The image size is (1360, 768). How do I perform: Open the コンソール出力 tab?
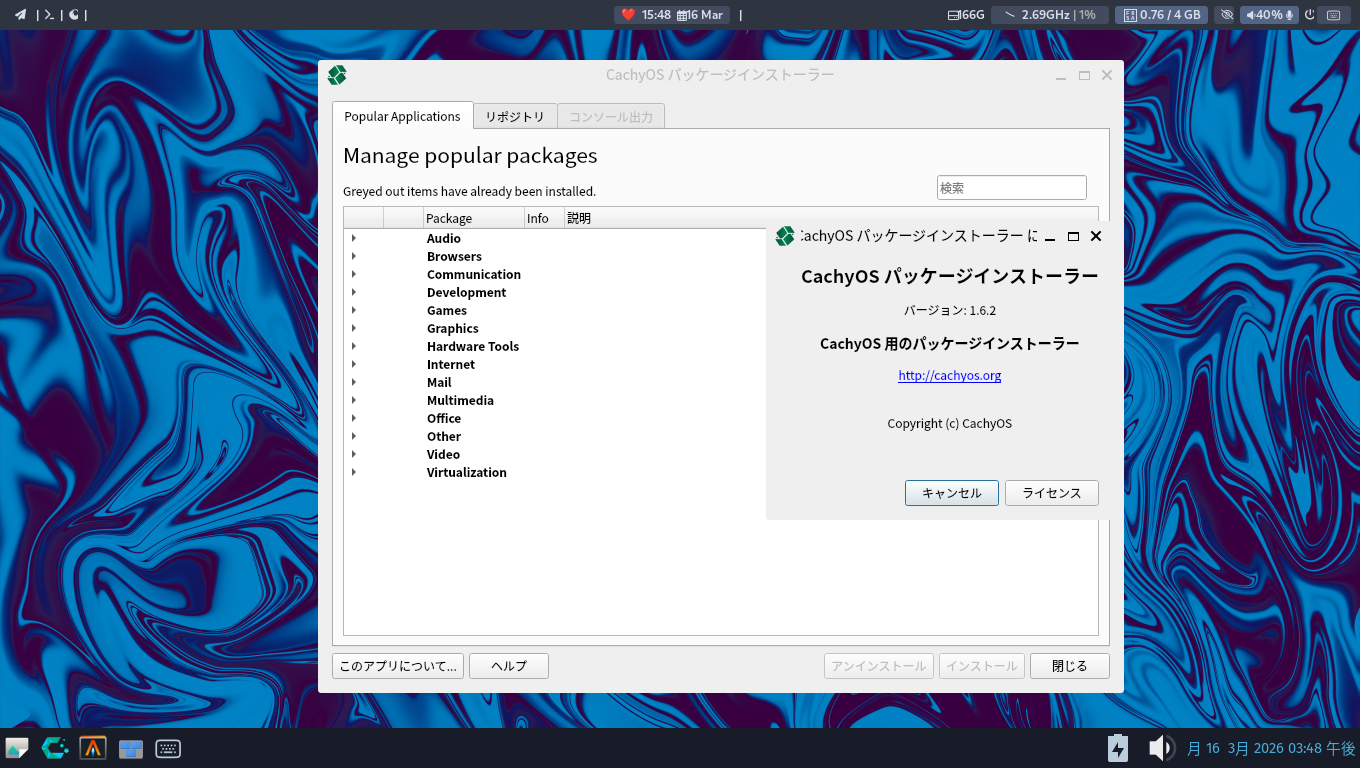[611, 117]
